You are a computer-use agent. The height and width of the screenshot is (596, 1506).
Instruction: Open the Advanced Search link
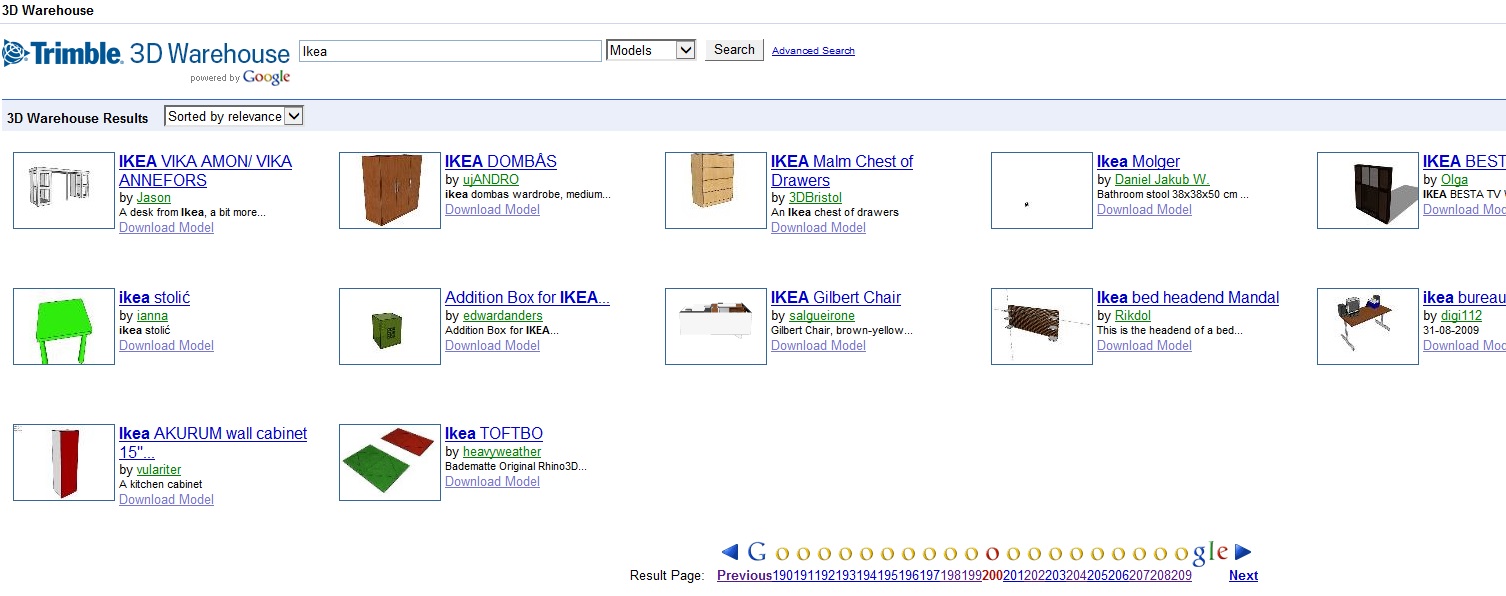click(x=813, y=51)
